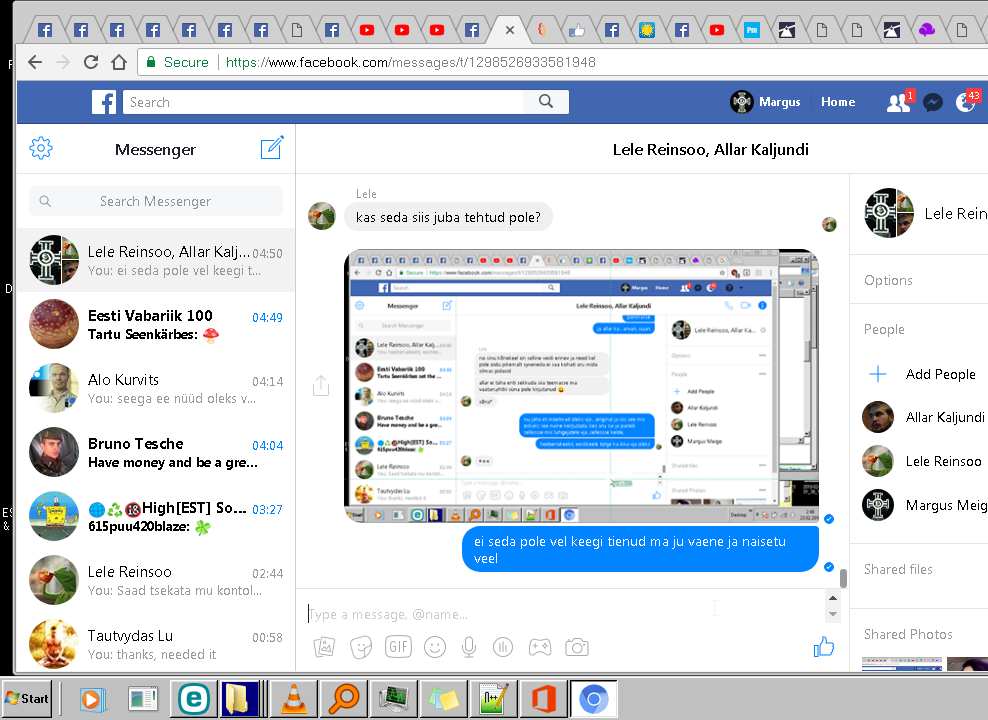
Task: Open Messenger icon in Facebook top bar
Action: click(933, 102)
